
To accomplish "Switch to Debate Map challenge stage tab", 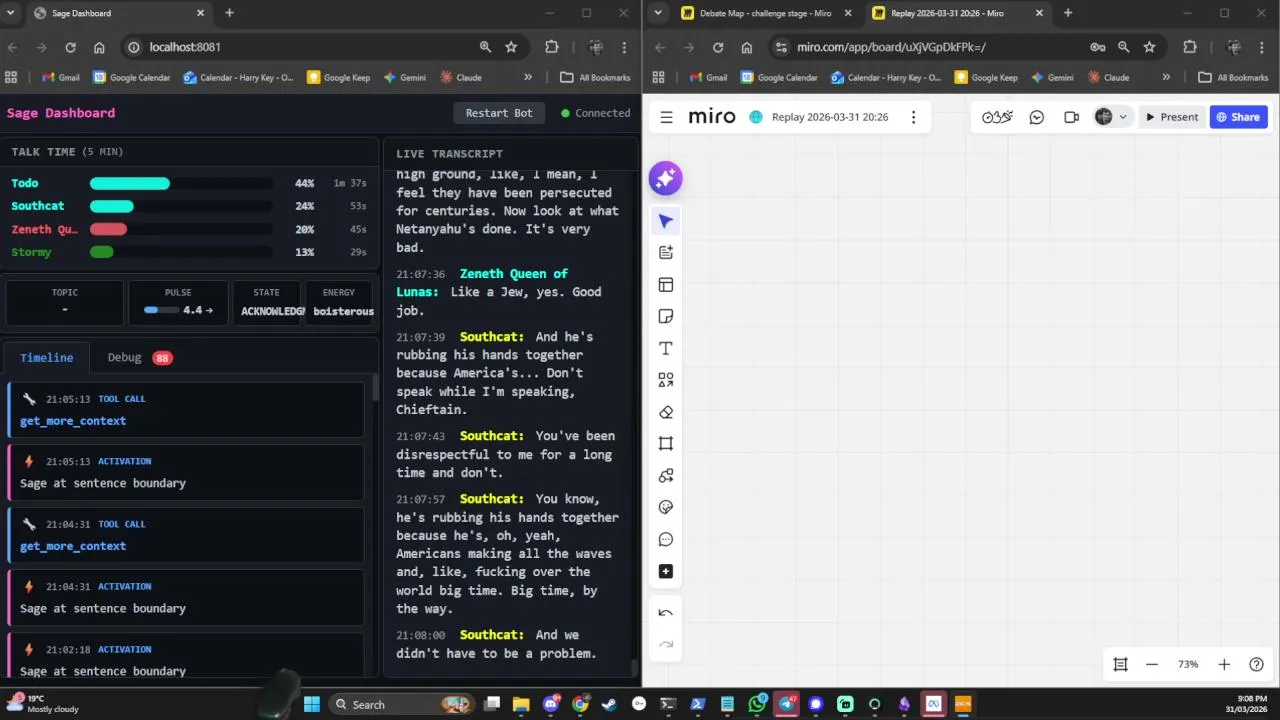I will click(x=767, y=13).
